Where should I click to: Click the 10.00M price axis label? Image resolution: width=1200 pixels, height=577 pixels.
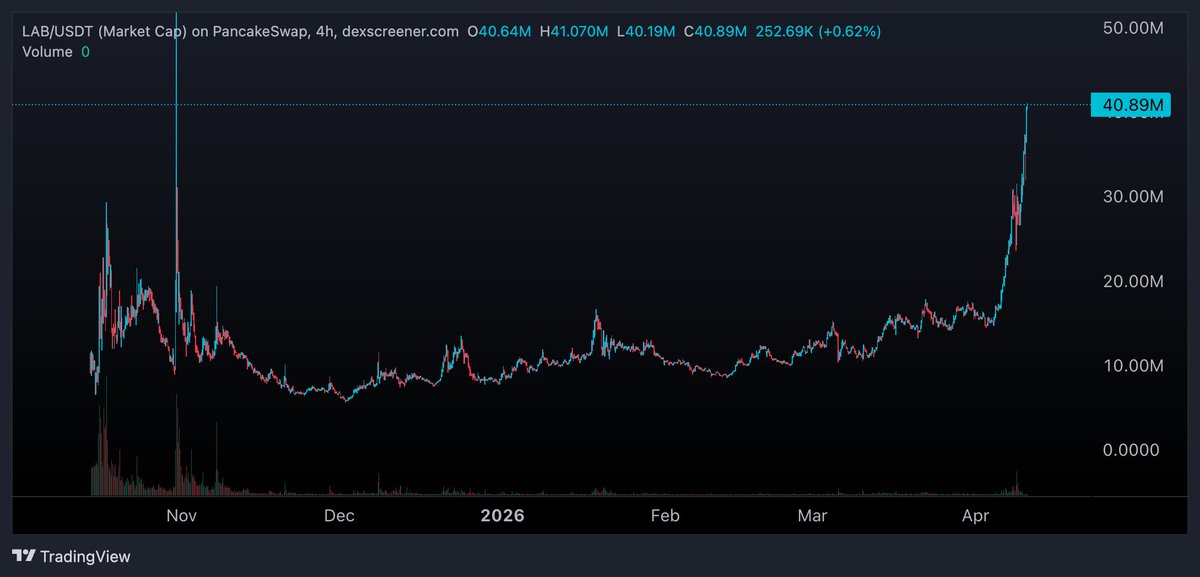pos(1132,366)
